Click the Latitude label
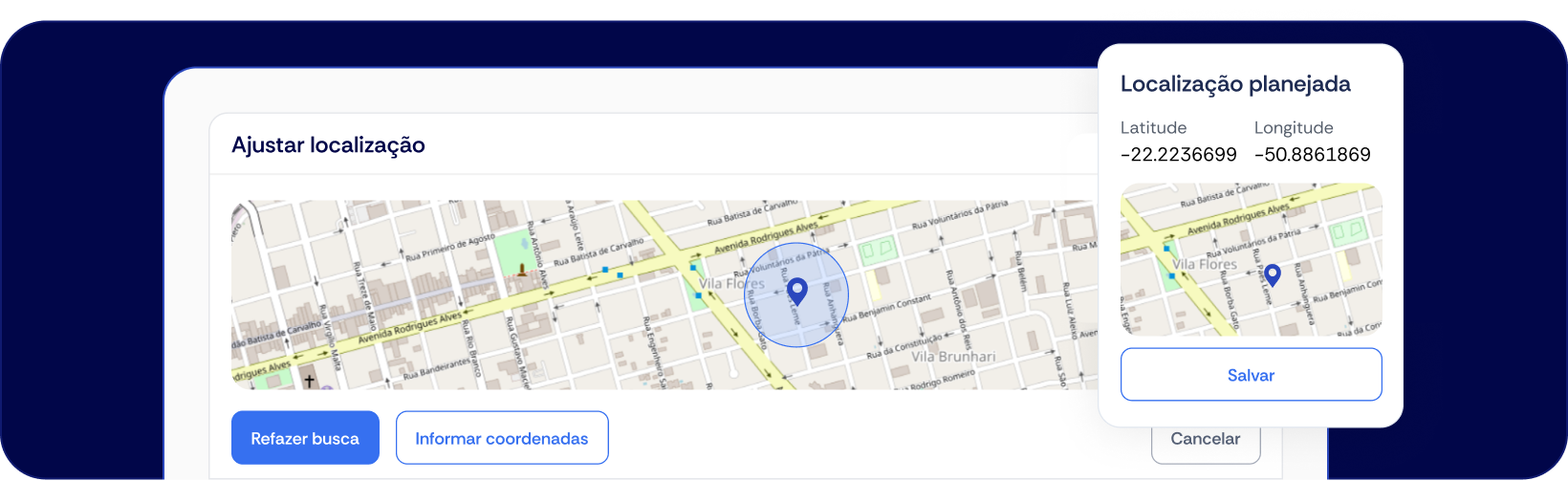This screenshot has width=1568, height=481. [x=1153, y=127]
